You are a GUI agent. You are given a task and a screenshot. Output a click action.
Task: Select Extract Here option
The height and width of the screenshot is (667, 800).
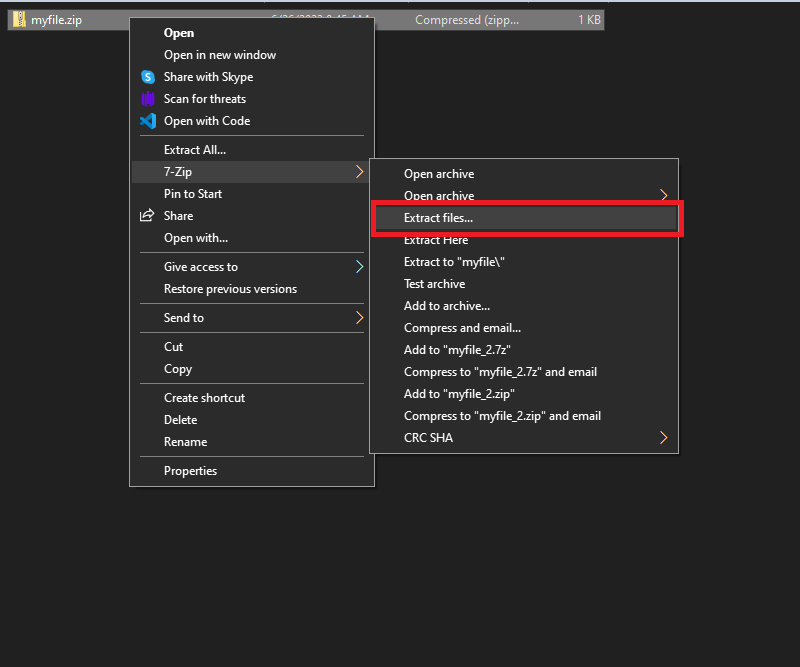(x=436, y=240)
